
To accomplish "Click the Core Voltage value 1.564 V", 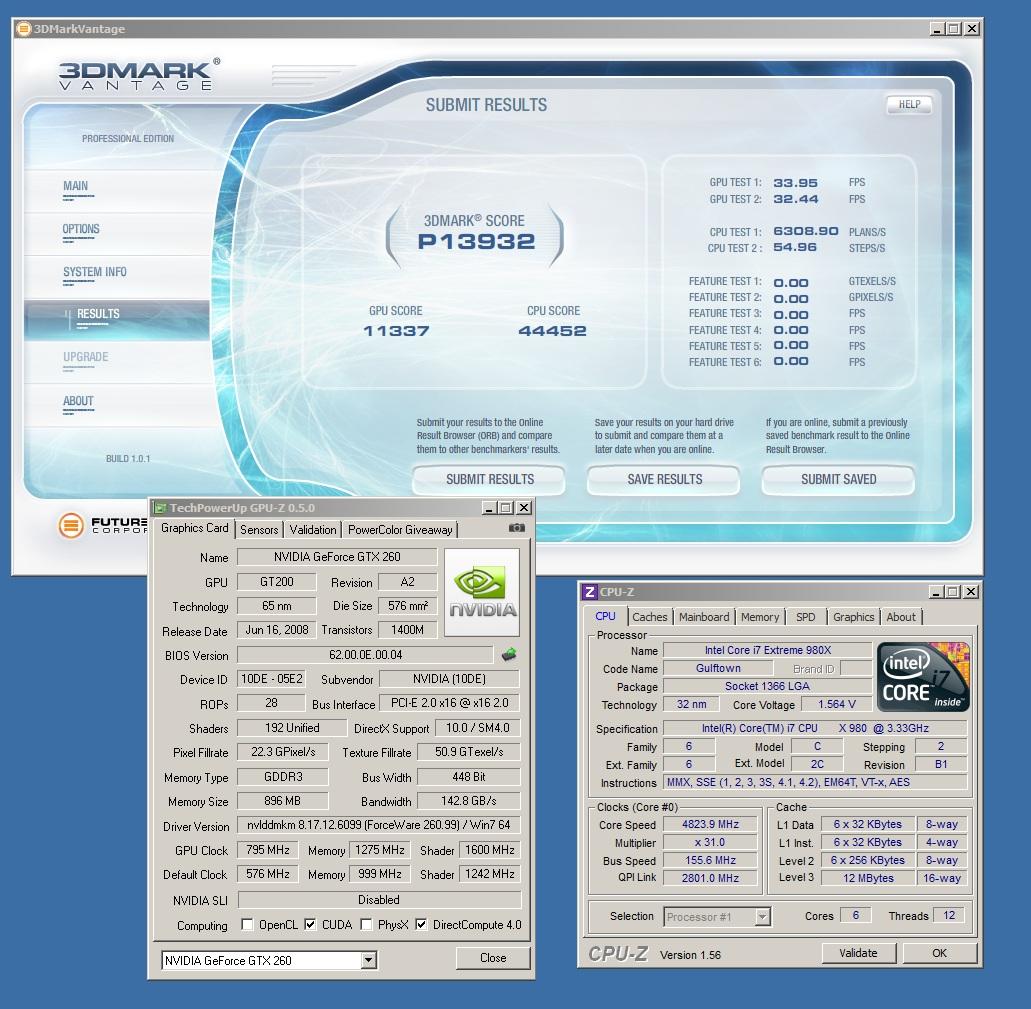I will click(836, 705).
